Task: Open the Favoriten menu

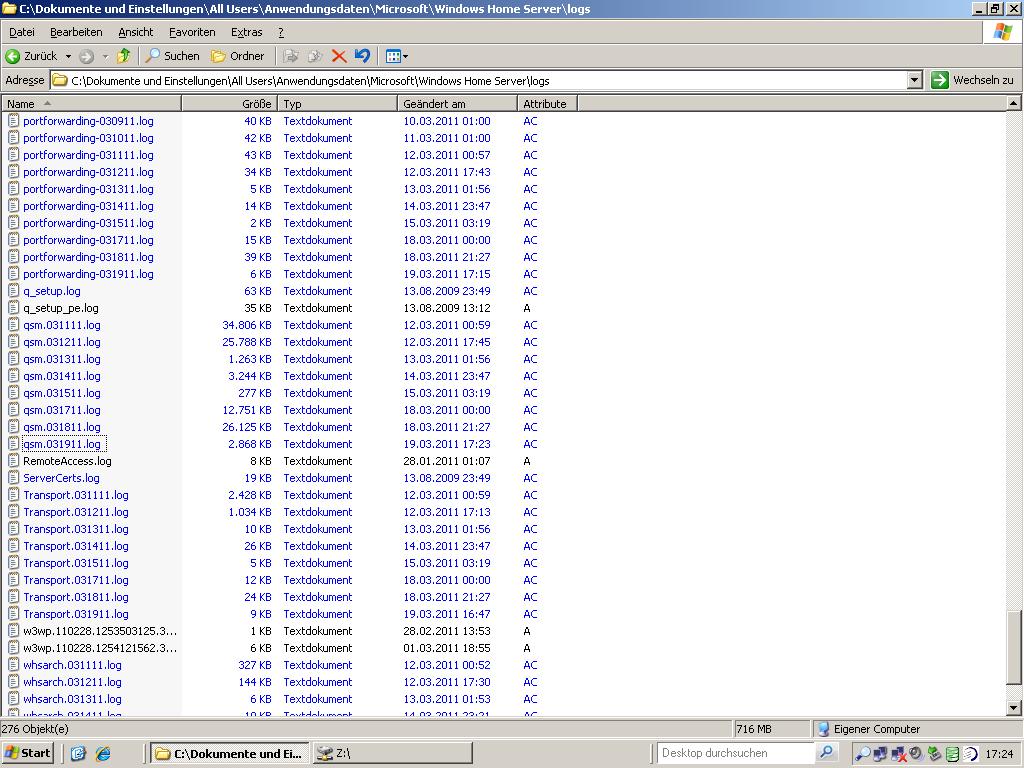Action: tap(192, 32)
